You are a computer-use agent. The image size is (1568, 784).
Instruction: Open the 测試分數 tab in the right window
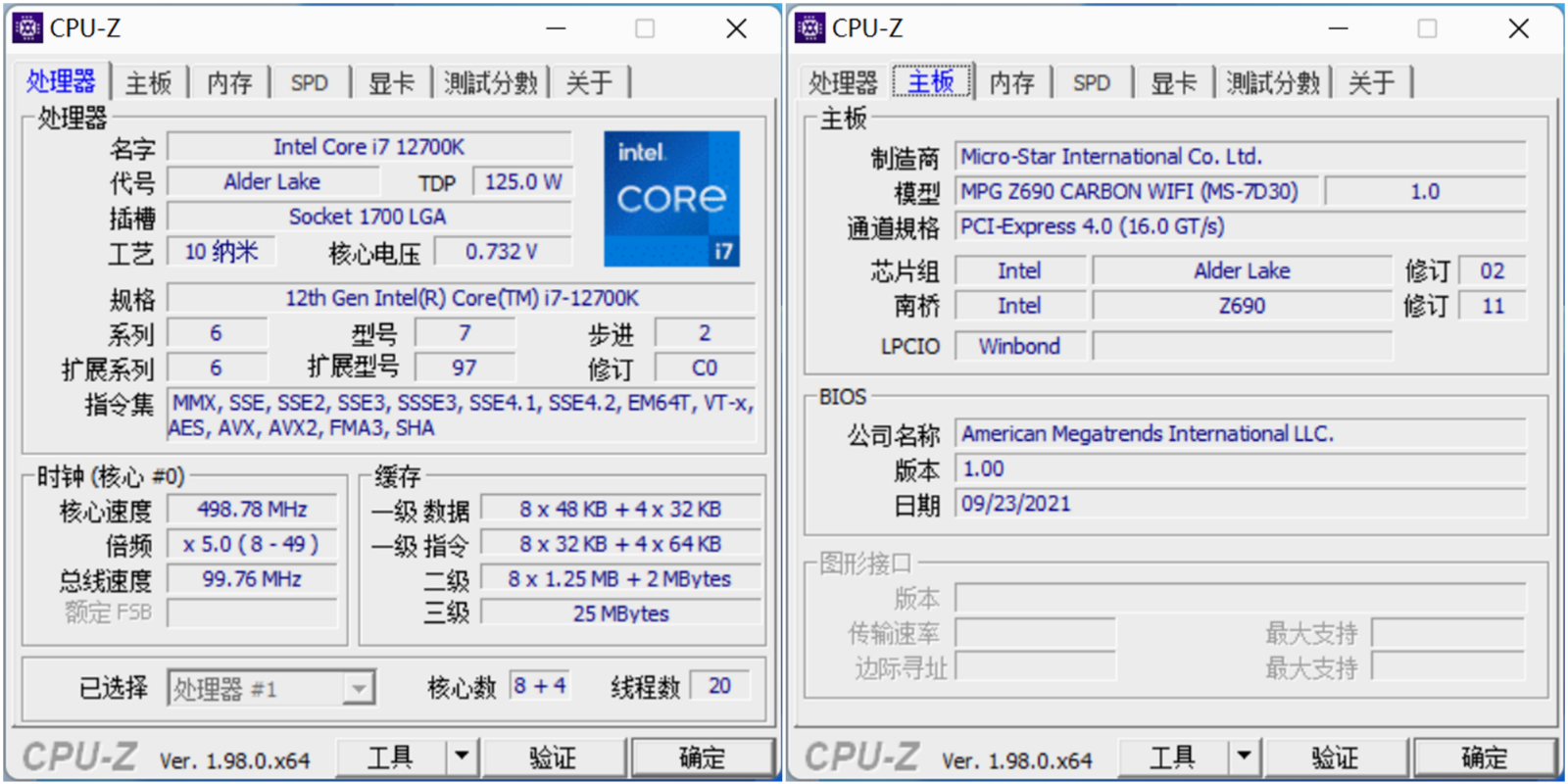pyautogui.click(x=1273, y=83)
